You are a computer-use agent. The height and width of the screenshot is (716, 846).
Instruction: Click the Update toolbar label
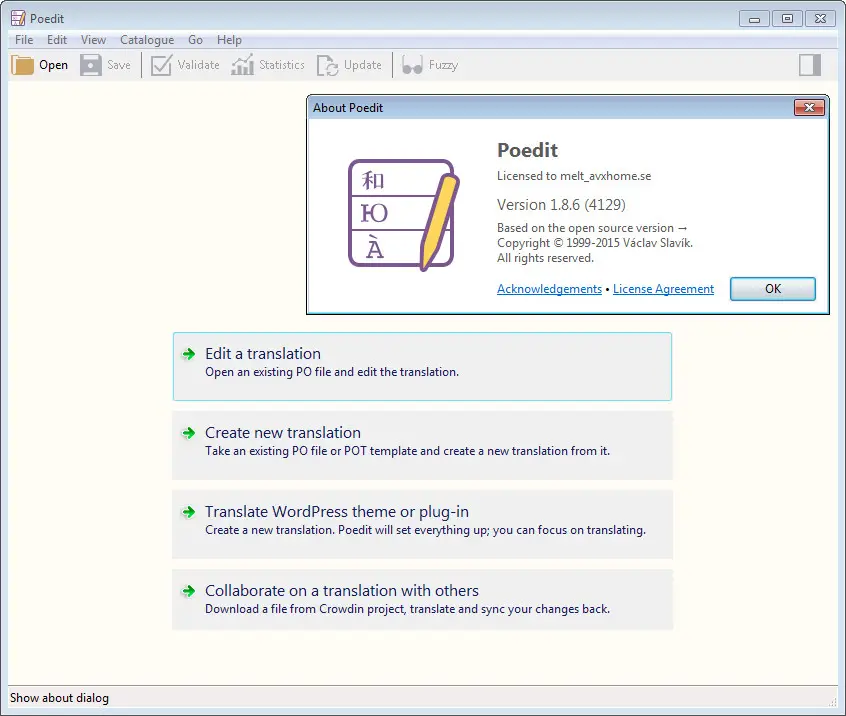pos(363,65)
